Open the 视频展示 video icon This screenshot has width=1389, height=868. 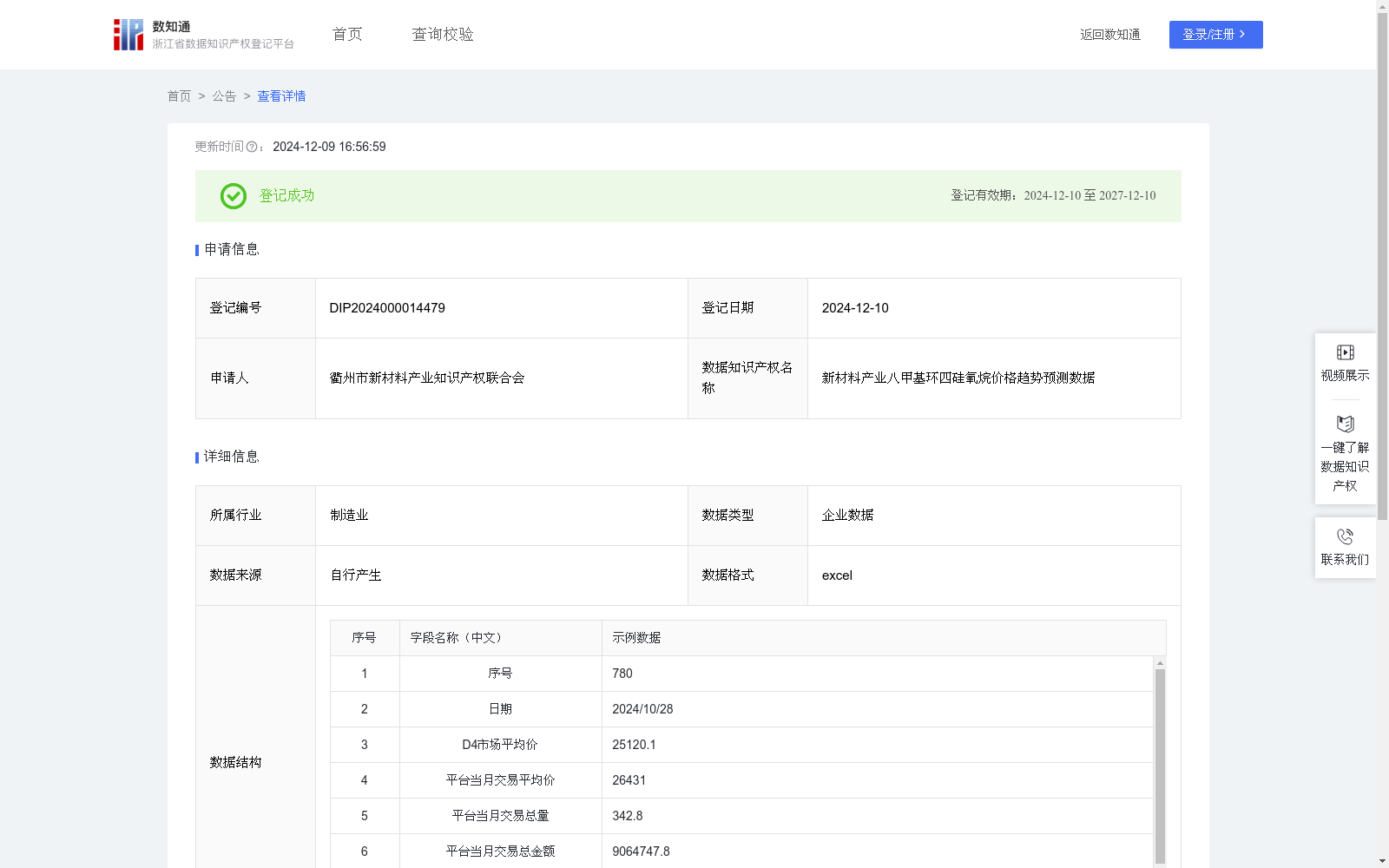point(1345,352)
